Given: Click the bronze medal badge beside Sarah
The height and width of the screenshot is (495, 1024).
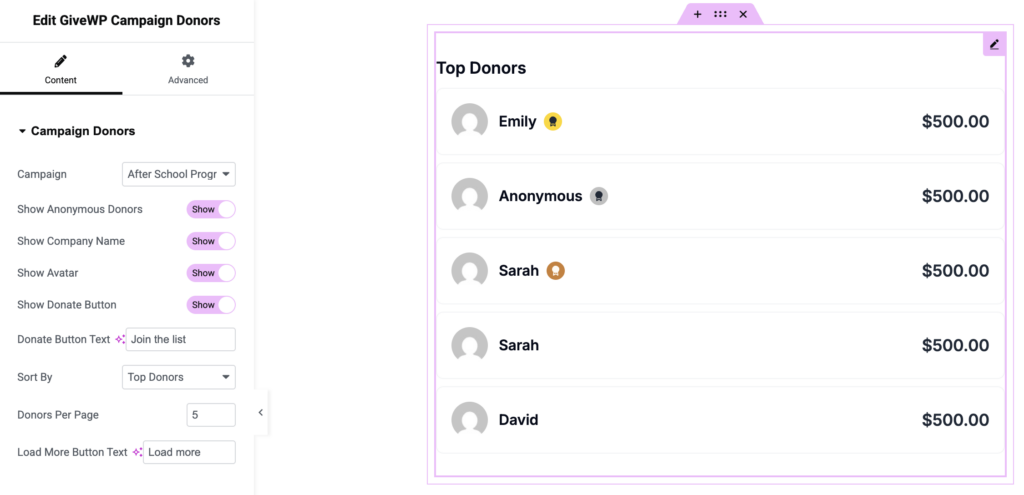Looking at the screenshot, I should (556, 270).
